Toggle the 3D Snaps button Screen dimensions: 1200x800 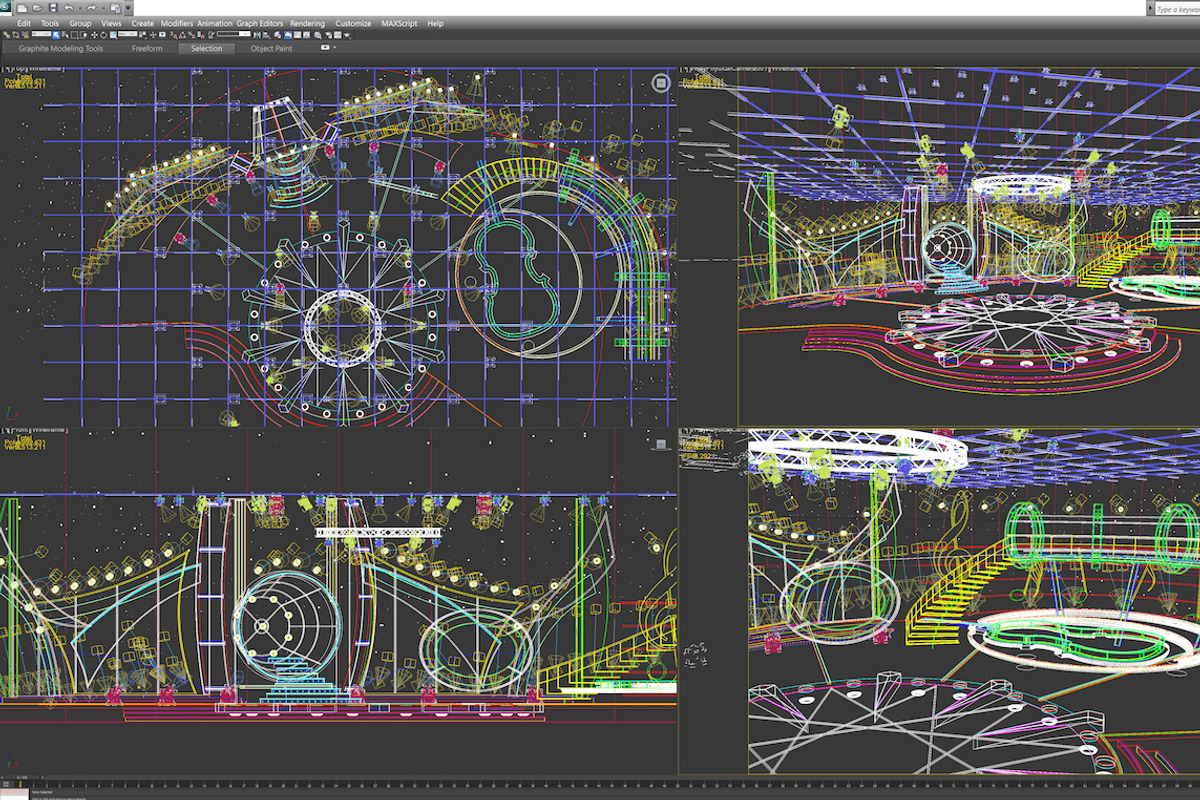(x=173, y=34)
